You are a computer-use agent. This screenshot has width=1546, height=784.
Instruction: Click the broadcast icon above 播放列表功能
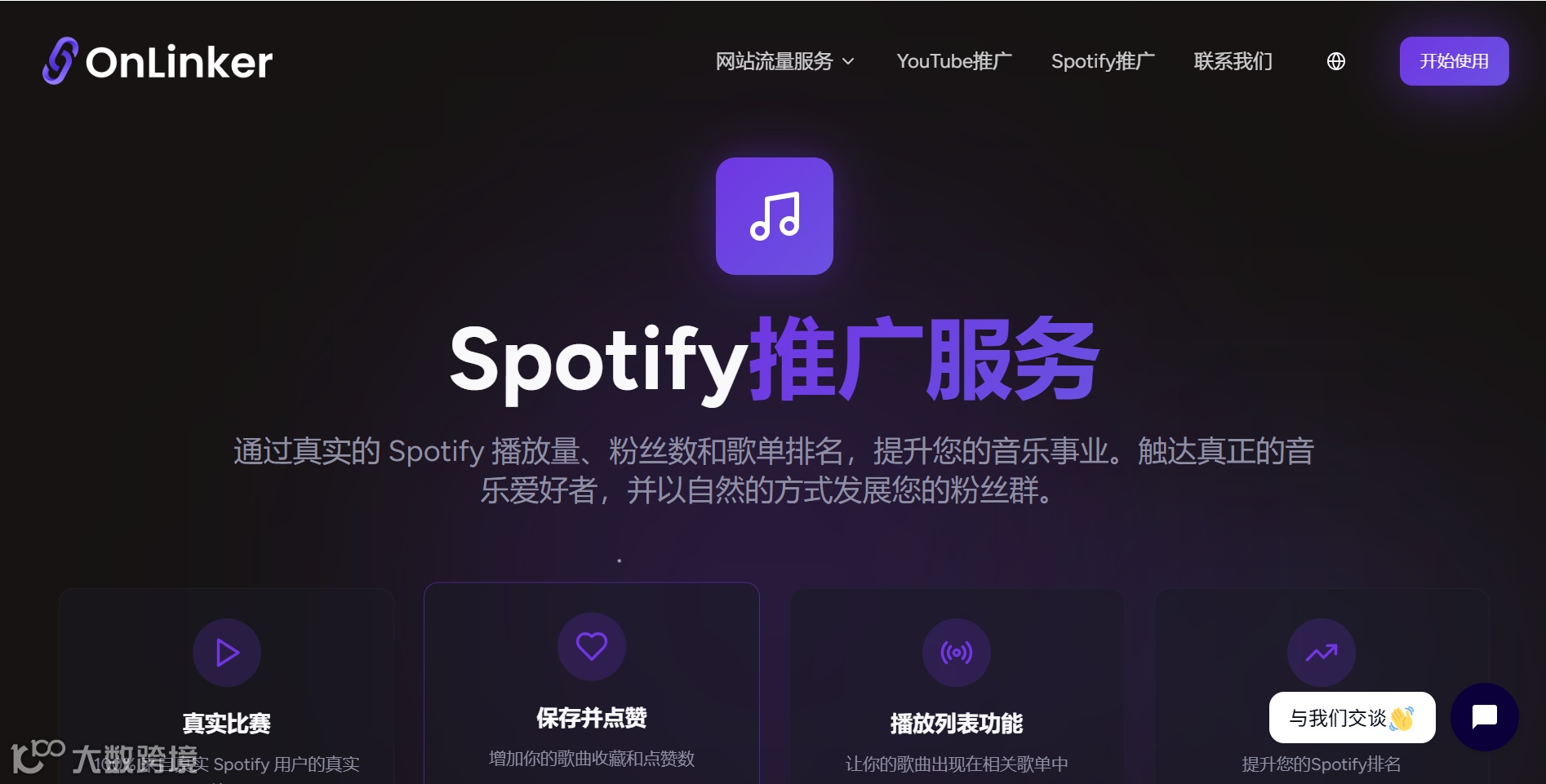click(x=957, y=653)
